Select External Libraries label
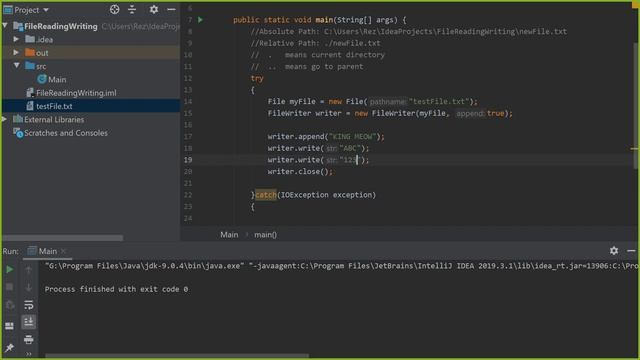 point(54,120)
